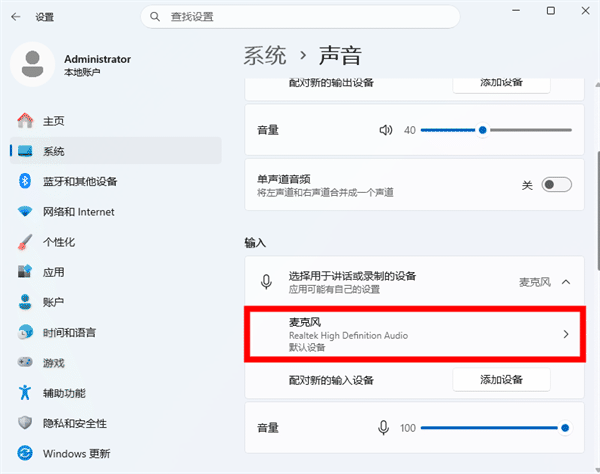Click the 选择用于讲话或录制的设备 text
This screenshot has height=474, width=600.
pyautogui.click(x=352, y=276)
